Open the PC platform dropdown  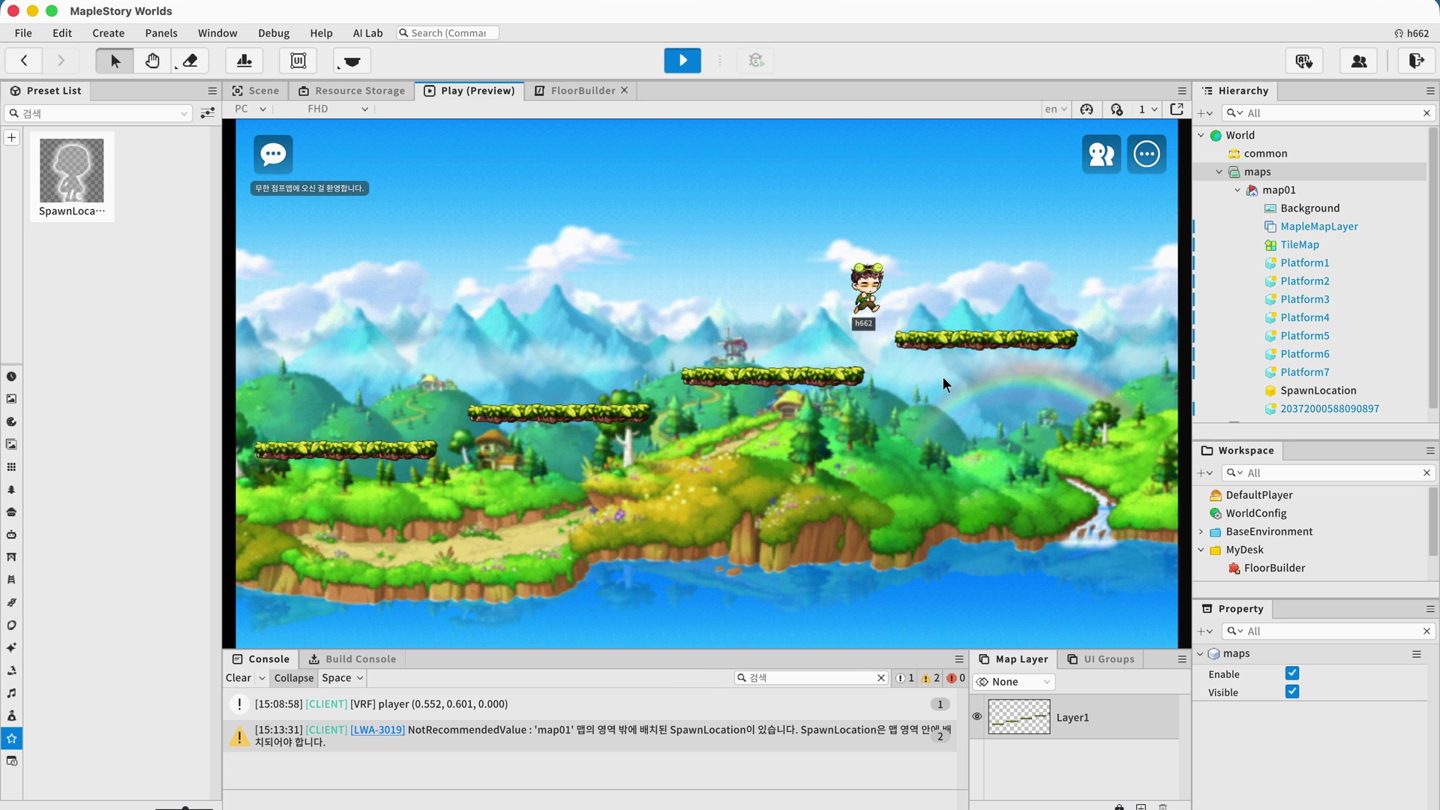point(250,109)
